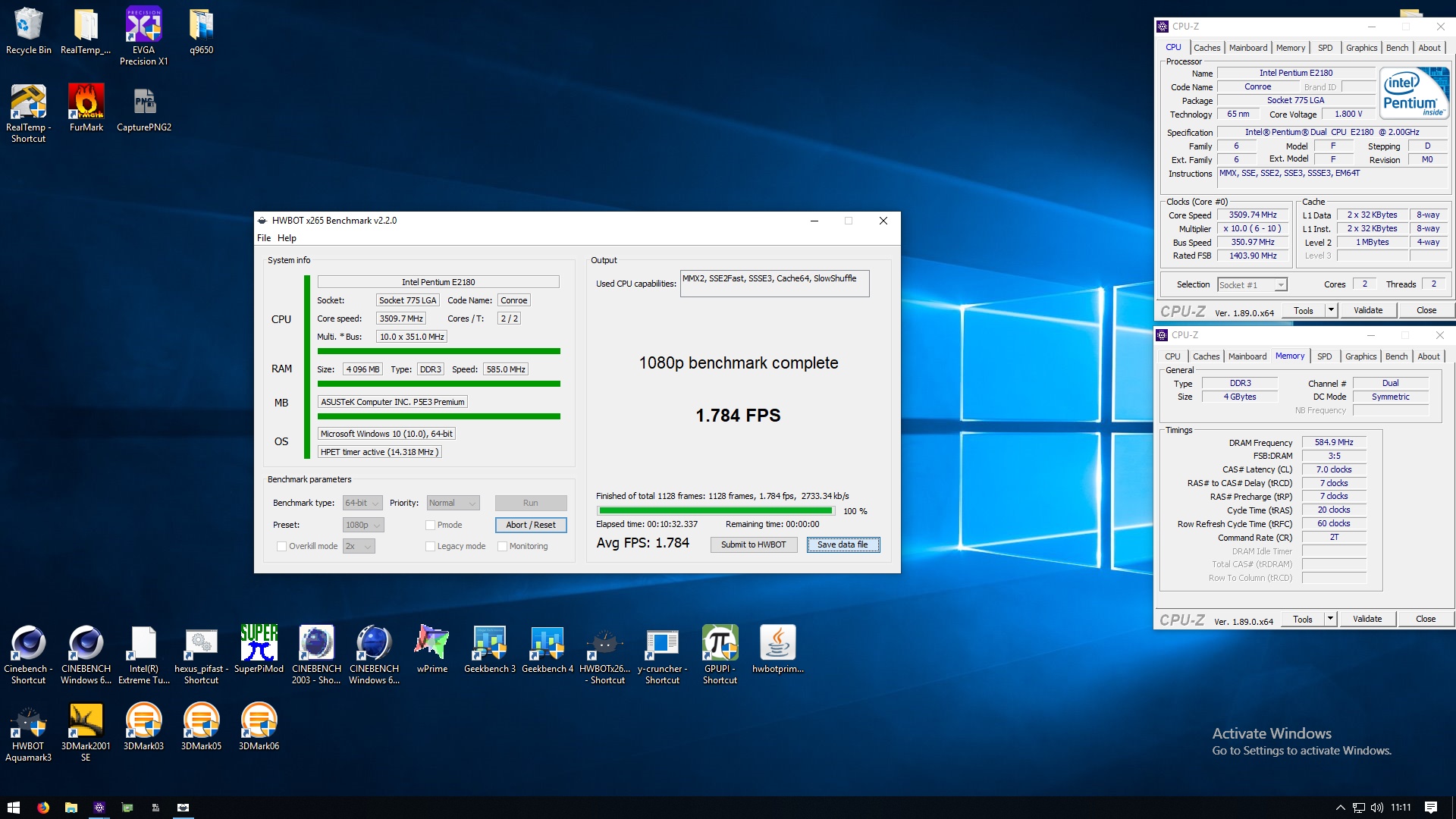This screenshot has width=1456, height=819.
Task: Launch RealTemp Shortcut icon
Action: pyautogui.click(x=29, y=113)
